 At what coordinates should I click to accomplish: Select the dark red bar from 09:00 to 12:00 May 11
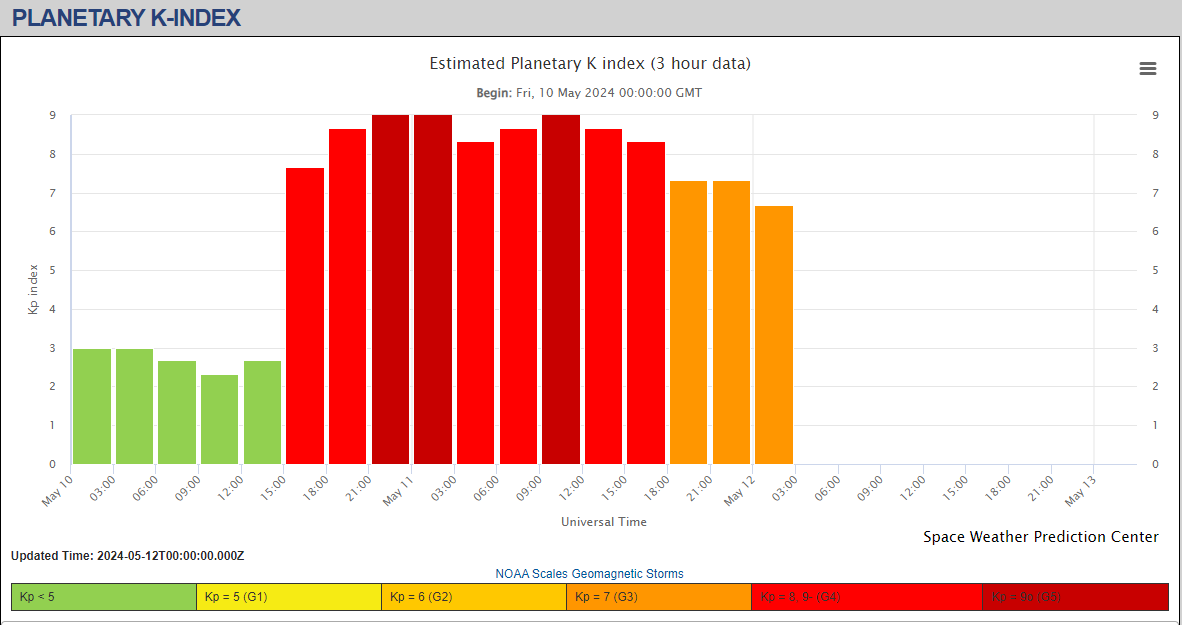561,290
